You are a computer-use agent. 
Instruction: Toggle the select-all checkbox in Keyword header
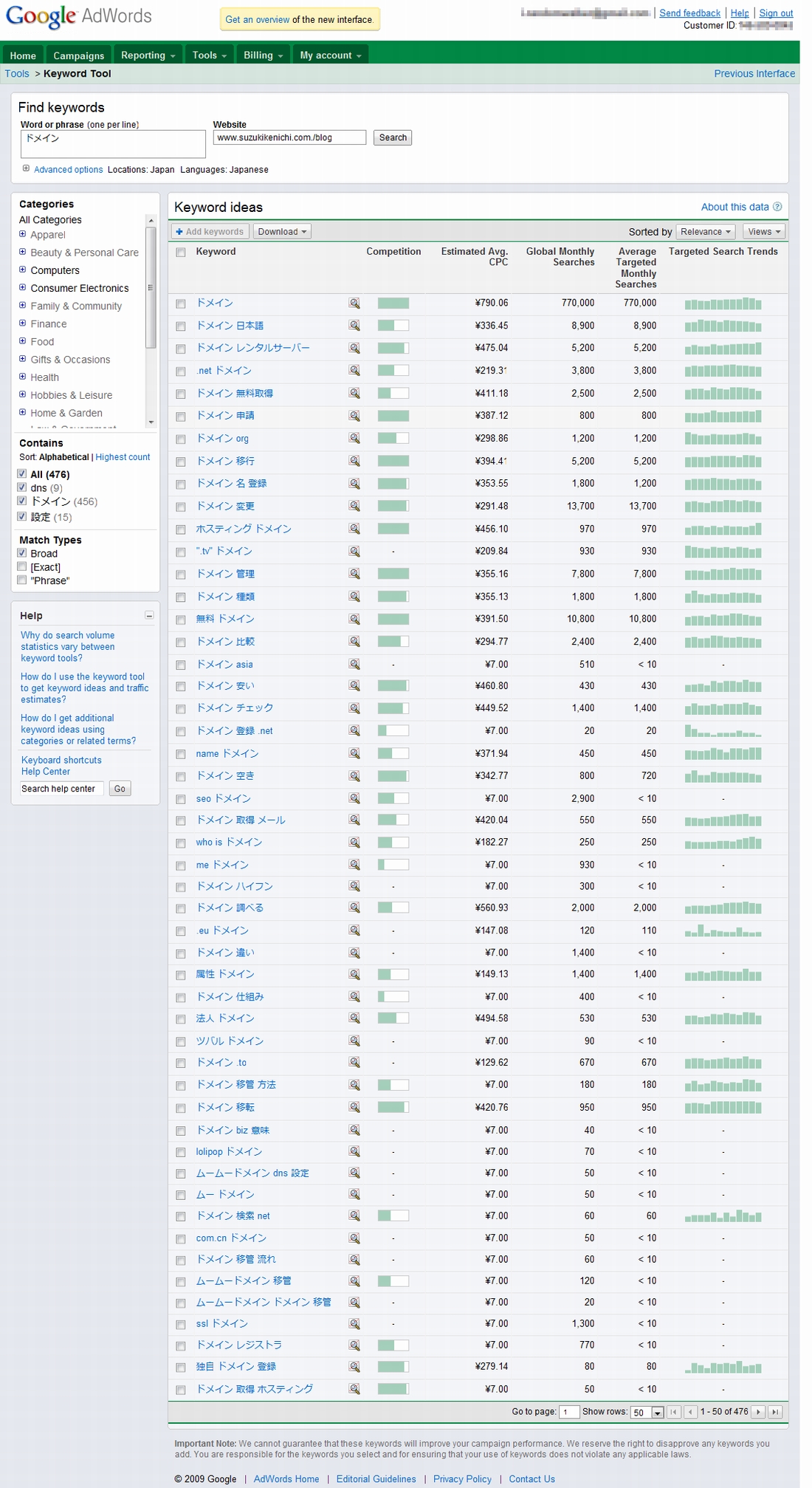click(x=181, y=253)
